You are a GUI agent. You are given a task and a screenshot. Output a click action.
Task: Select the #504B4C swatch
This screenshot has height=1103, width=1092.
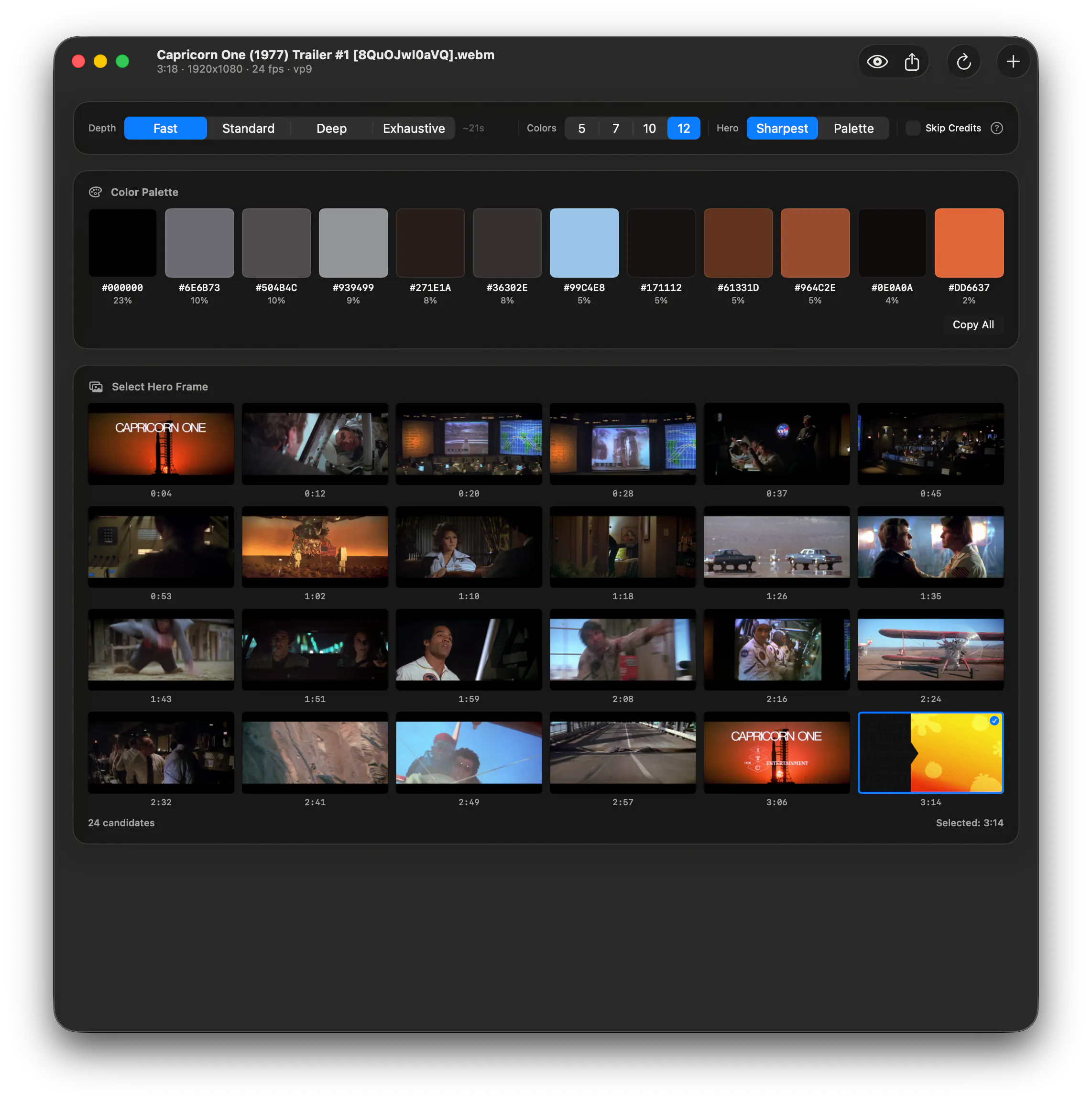pyautogui.click(x=276, y=243)
